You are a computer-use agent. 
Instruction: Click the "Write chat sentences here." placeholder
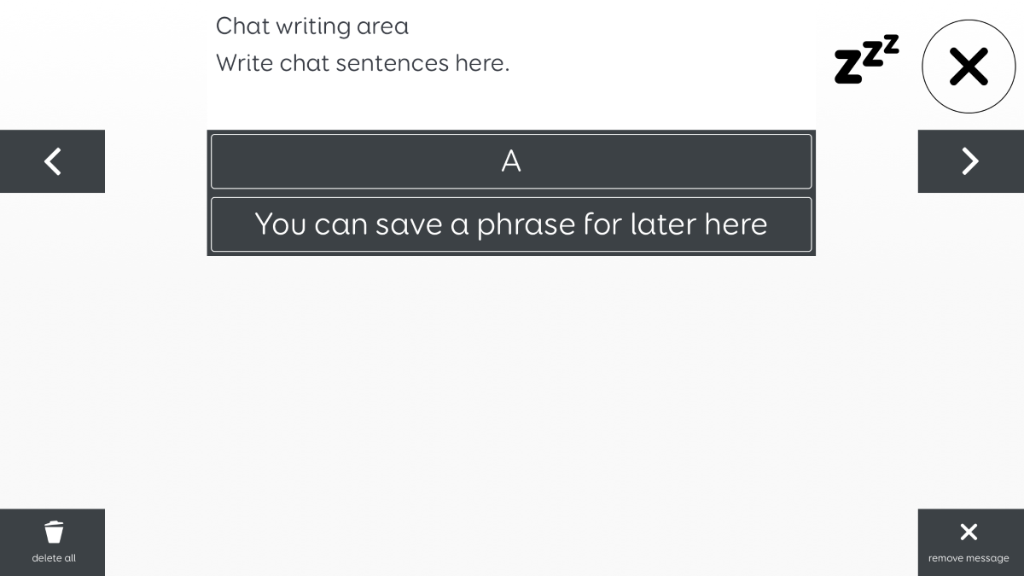tap(362, 63)
